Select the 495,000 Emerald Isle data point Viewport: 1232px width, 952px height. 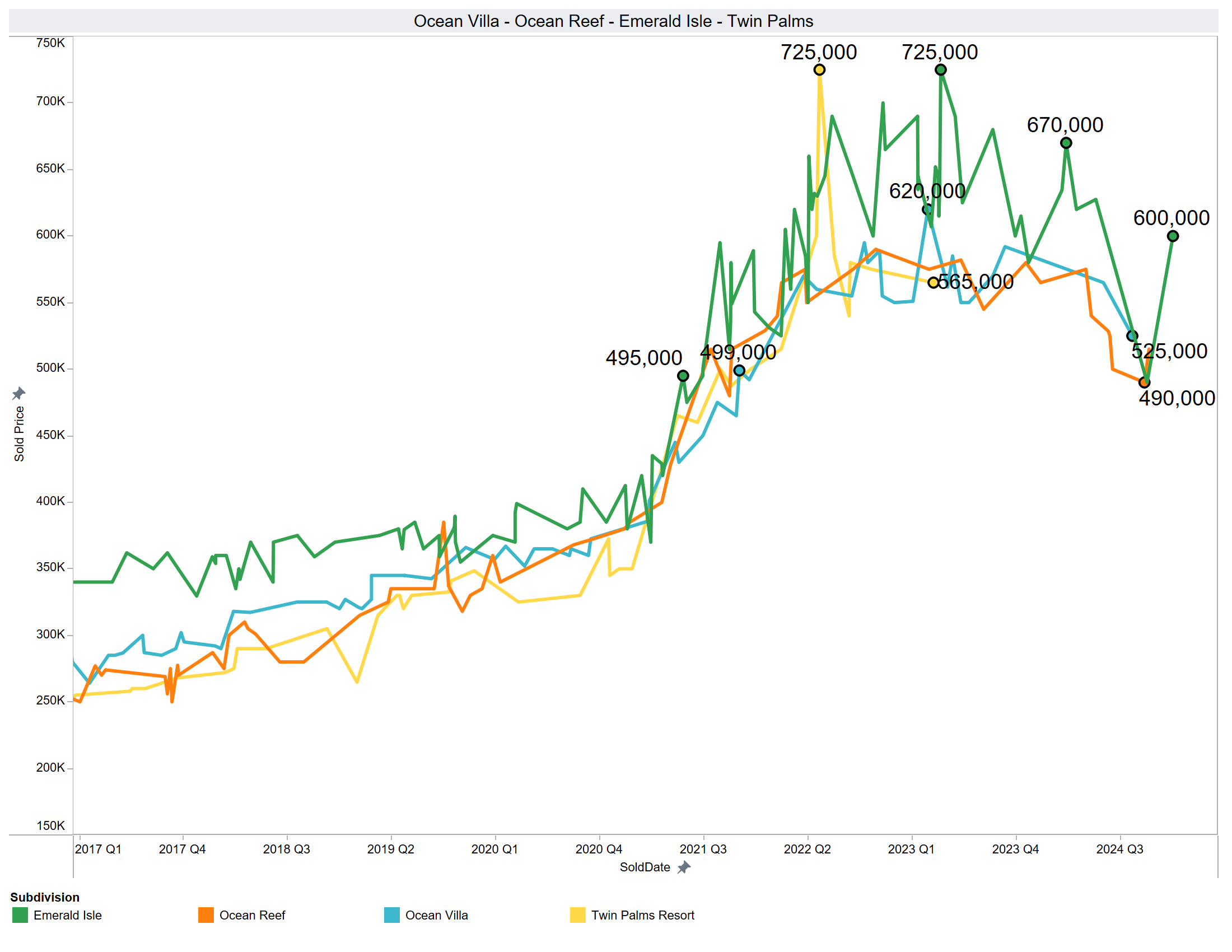point(683,376)
